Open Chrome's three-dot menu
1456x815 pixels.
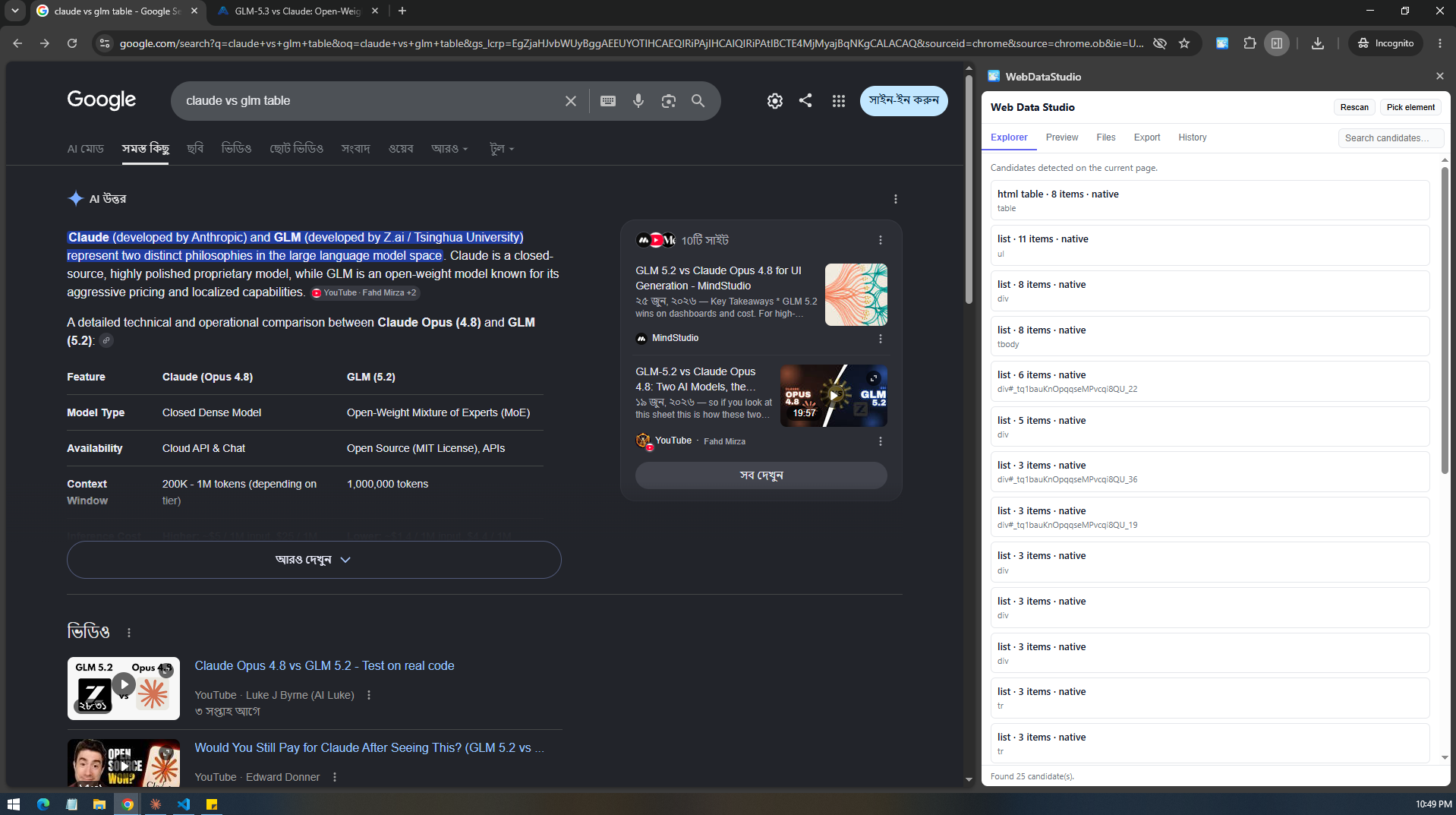click(1440, 43)
